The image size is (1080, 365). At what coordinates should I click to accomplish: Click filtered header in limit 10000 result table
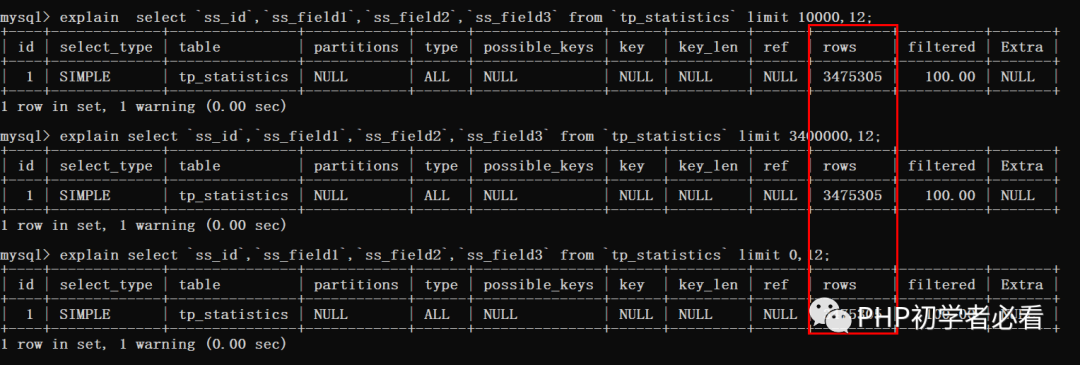pos(942,47)
